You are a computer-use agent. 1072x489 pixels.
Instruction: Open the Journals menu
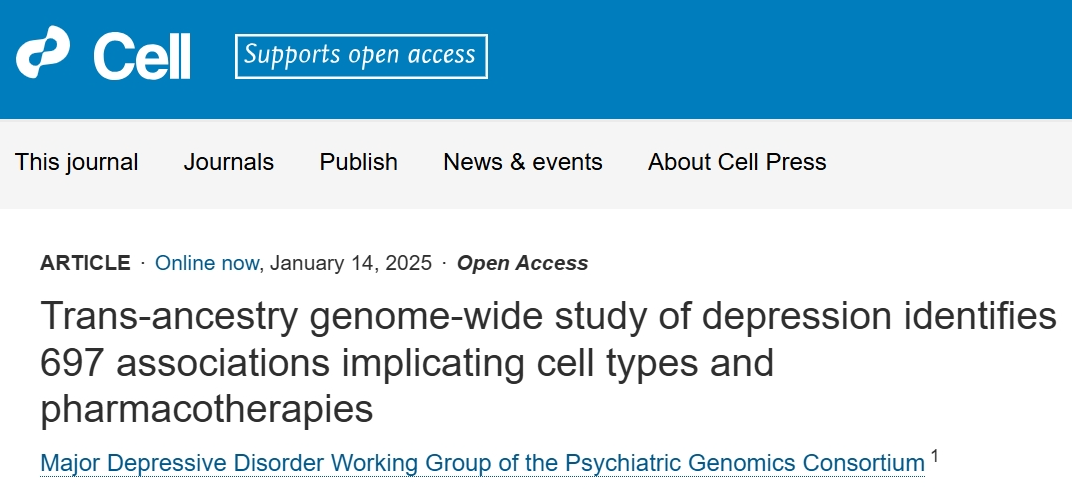229,162
